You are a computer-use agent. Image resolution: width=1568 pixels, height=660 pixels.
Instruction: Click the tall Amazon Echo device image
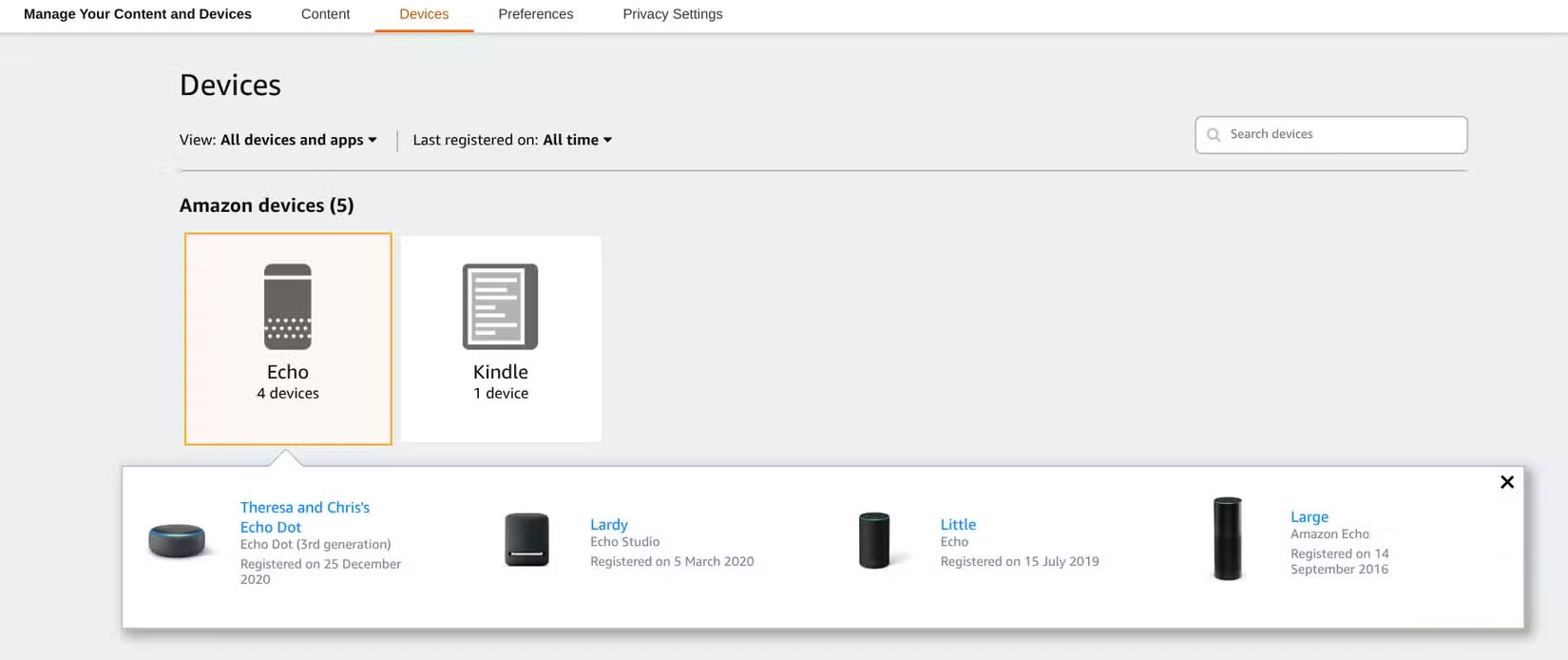(1228, 538)
